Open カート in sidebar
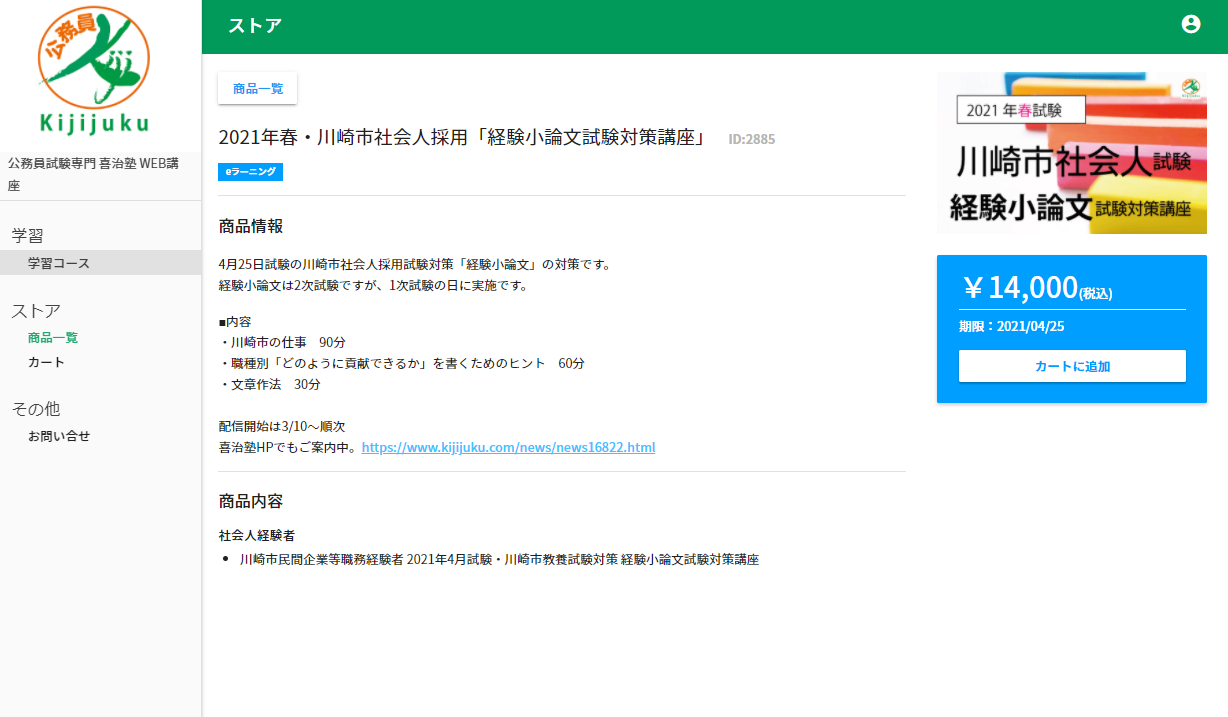This screenshot has height=717, width=1228. click(x=46, y=362)
